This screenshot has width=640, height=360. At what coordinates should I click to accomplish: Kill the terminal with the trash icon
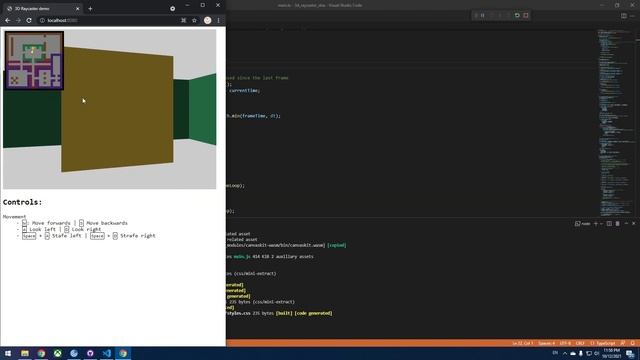[x=618, y=224]
